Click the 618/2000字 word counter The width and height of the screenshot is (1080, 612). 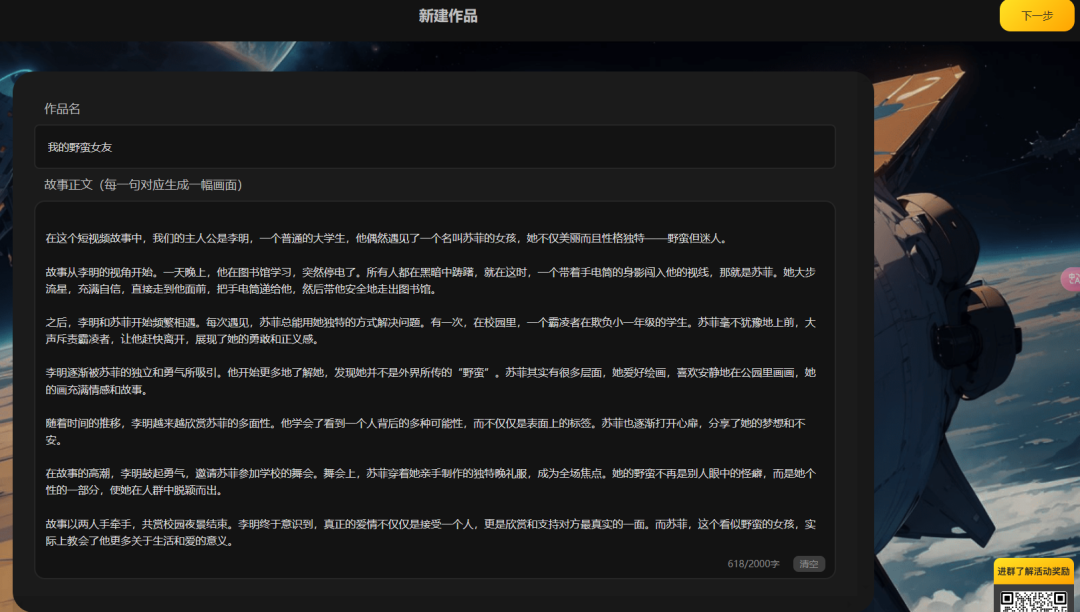coord(753,564)
